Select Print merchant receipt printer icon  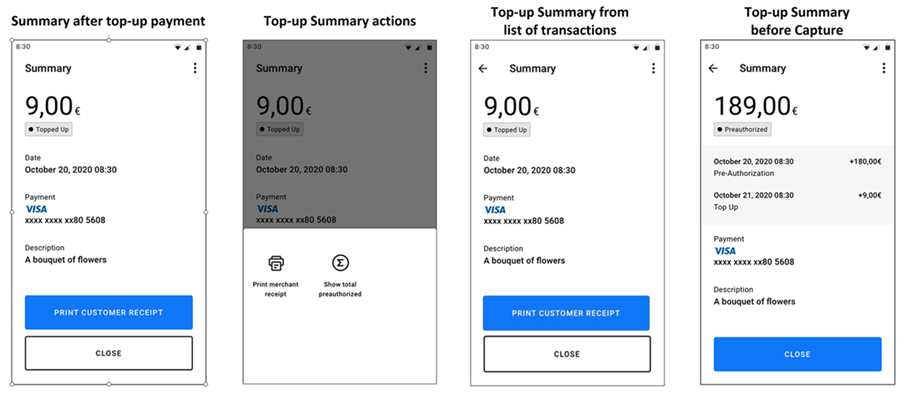[276, 263]
